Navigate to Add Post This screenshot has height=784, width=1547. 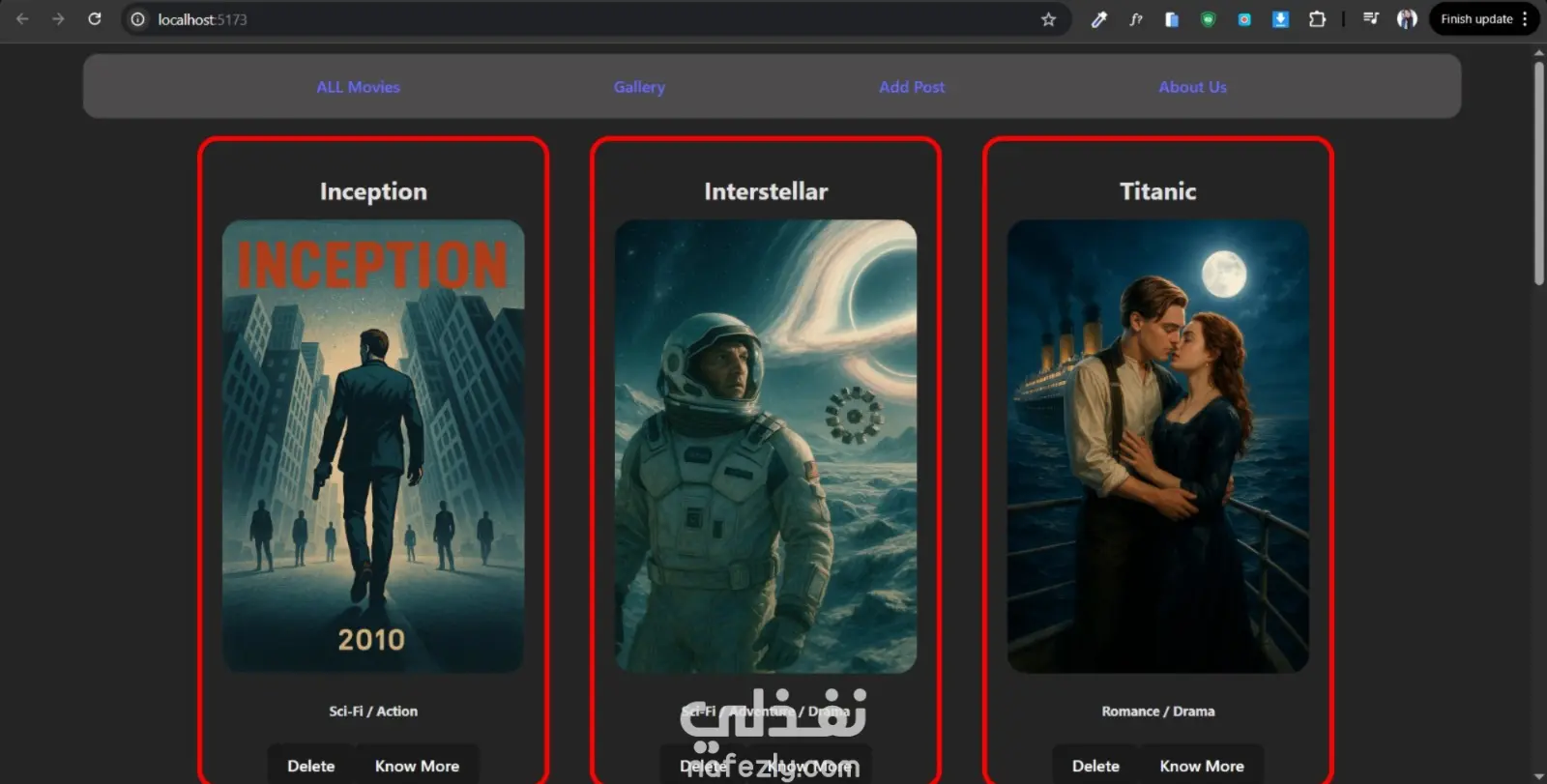coord(912,87)
